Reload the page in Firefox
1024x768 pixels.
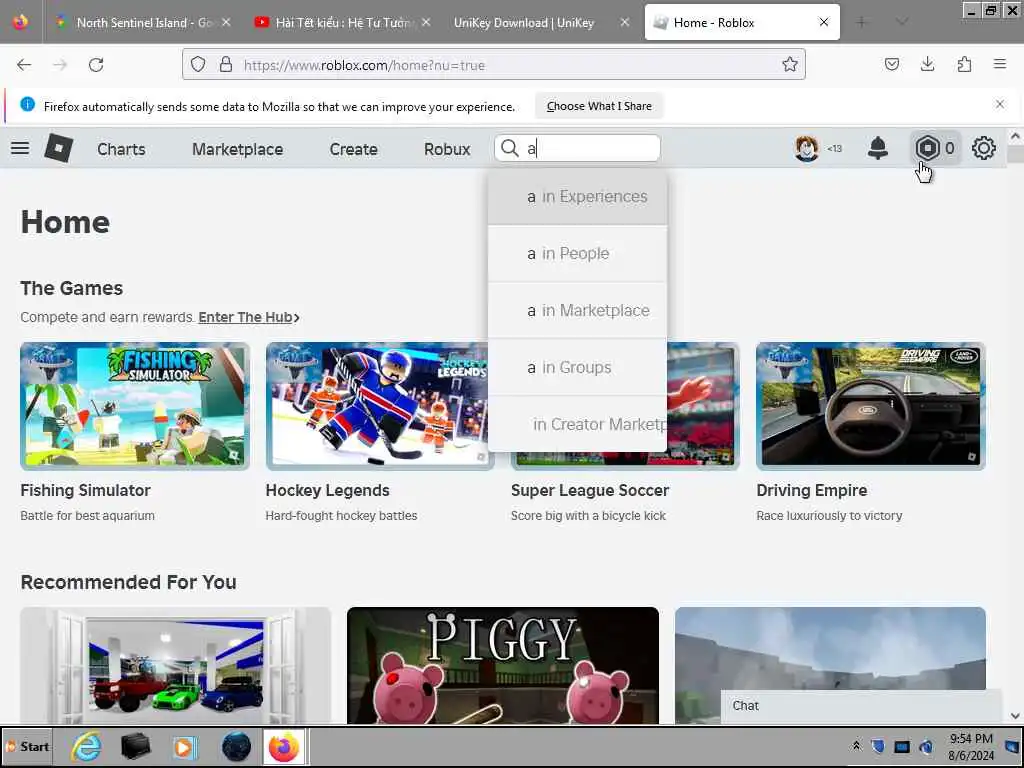click(96, 65)
